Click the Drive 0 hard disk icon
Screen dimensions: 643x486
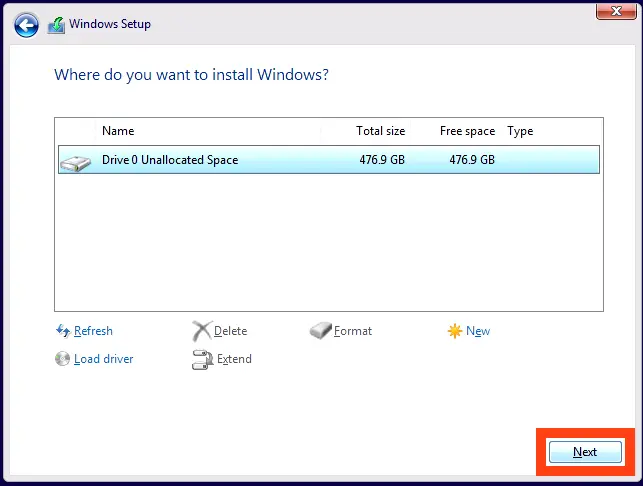coord(75,163)
